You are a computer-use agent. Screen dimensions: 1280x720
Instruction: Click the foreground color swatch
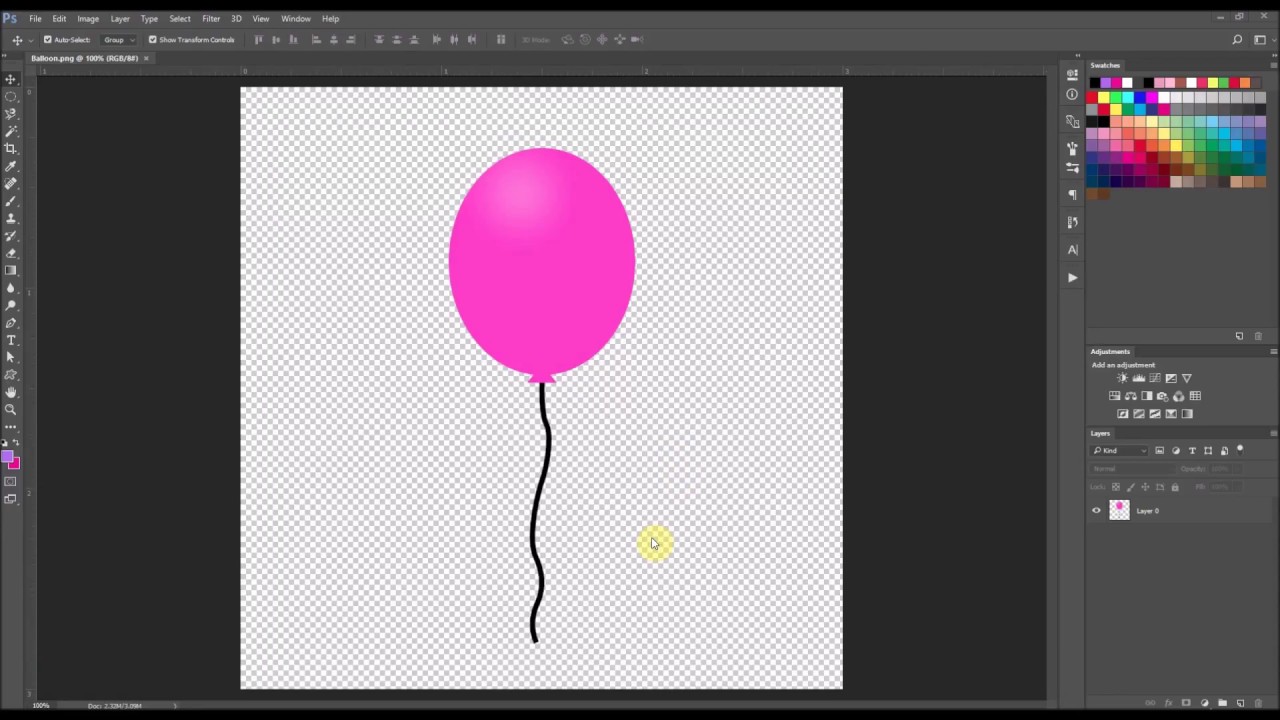coord(7,457)
